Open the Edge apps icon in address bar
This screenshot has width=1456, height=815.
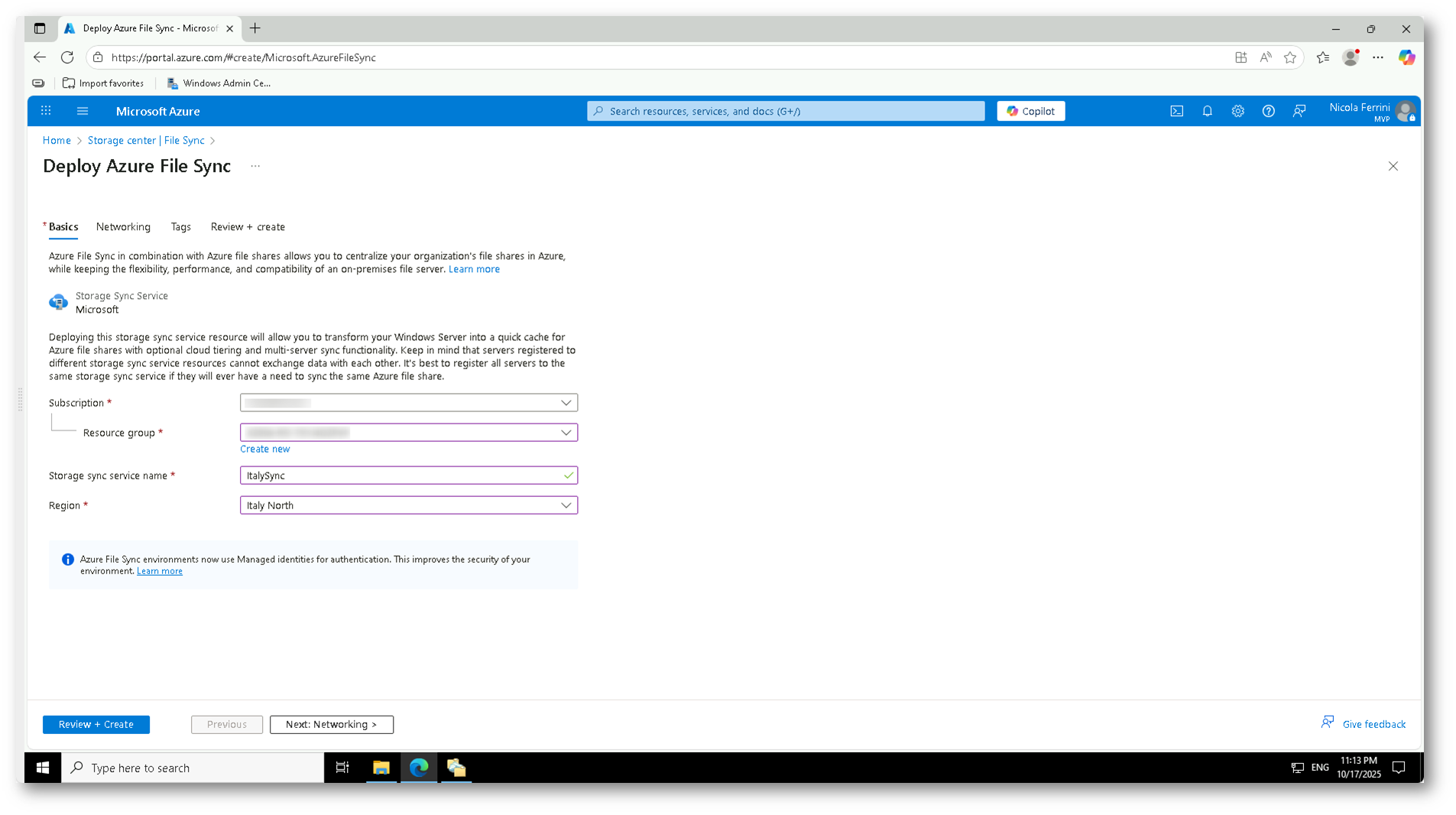click(1240, 57)
